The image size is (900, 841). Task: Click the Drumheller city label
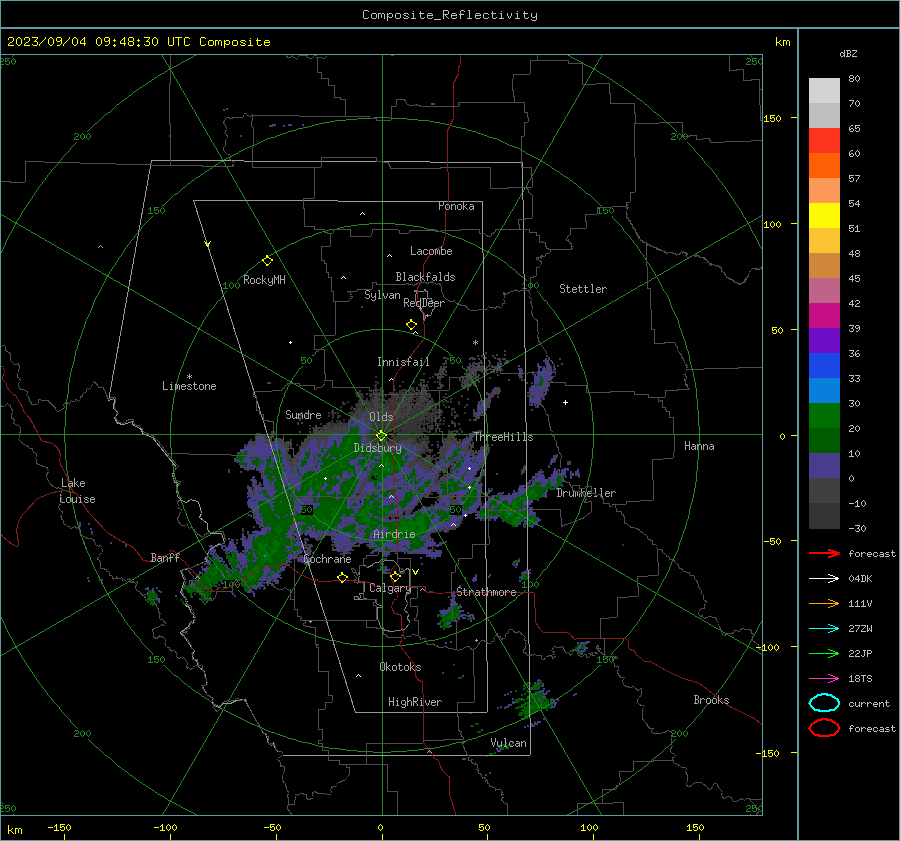pos(586,493)
